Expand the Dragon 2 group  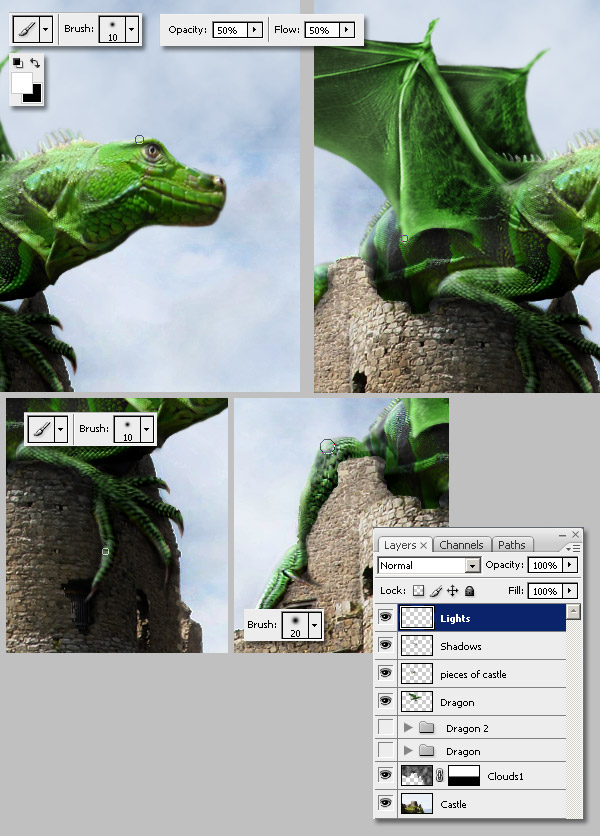tap(408, 727)
